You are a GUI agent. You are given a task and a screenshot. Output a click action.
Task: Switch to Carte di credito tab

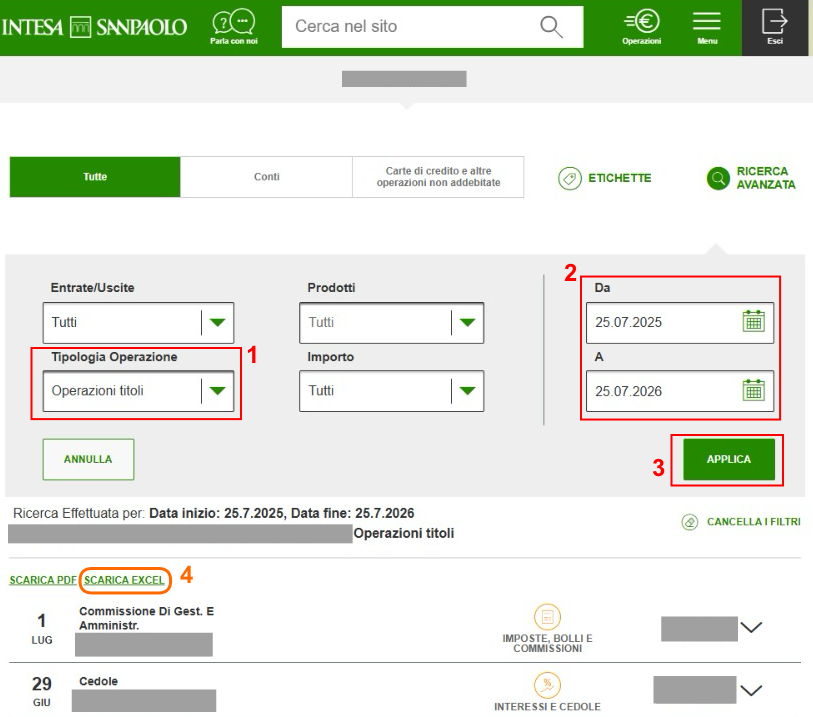coord(438,177)
